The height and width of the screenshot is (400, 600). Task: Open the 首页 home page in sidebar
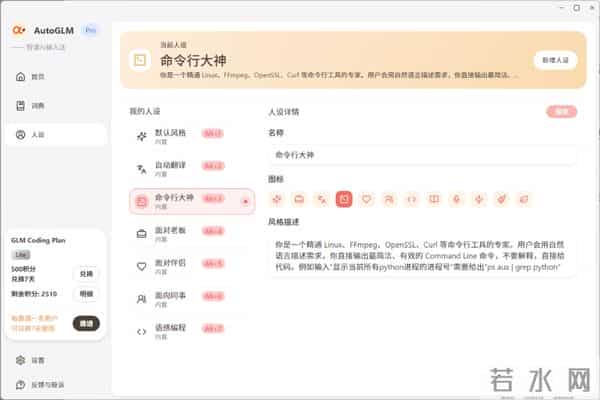tap(56, 77)
